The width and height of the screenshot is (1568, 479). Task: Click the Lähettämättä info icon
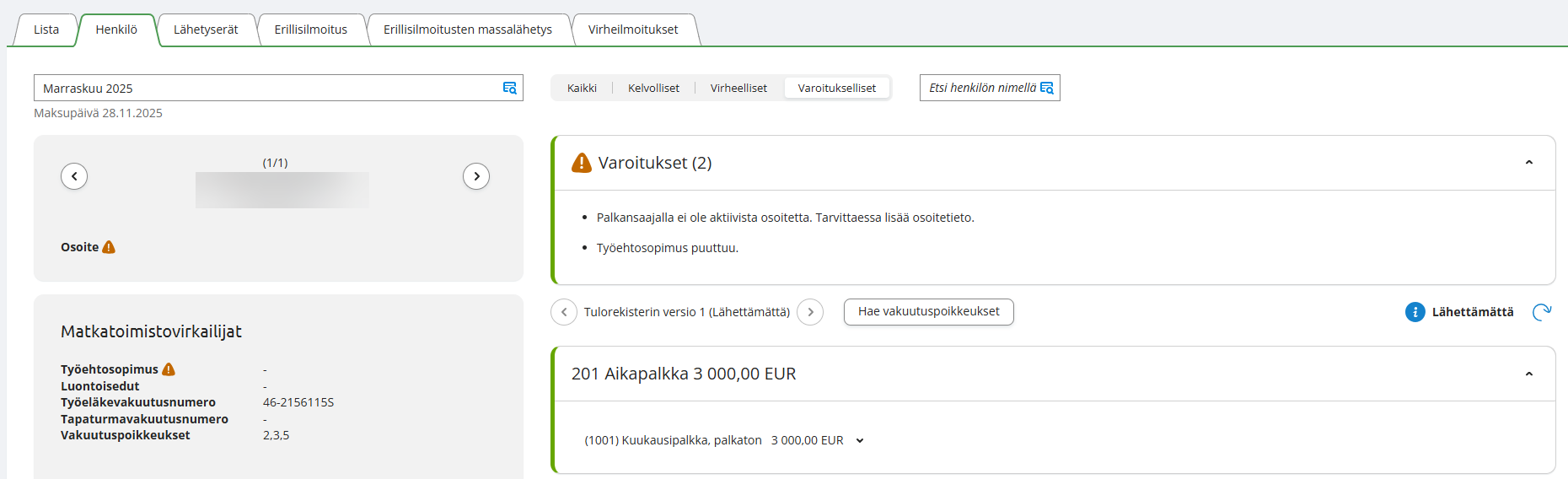point(1415,312)
